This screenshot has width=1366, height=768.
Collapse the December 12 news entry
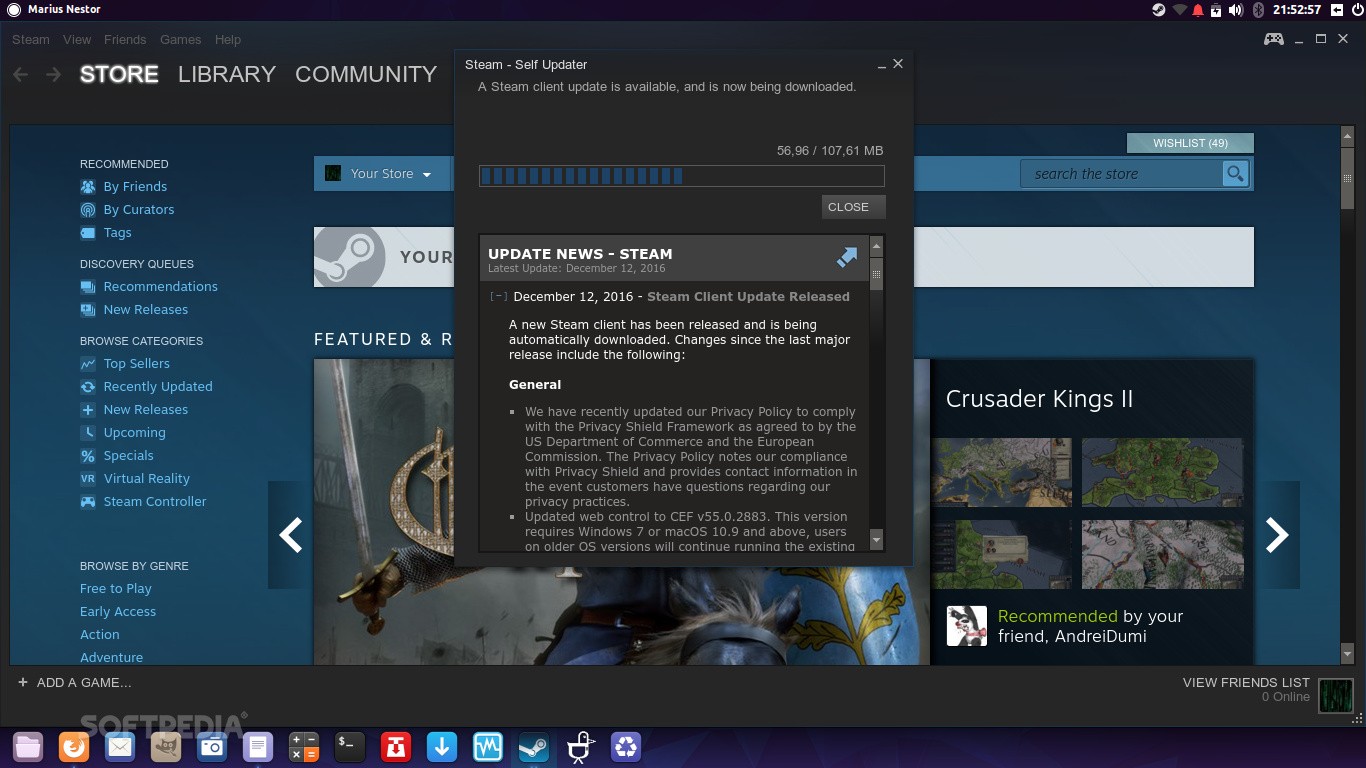pyautogui.click(x=498, y=297)
